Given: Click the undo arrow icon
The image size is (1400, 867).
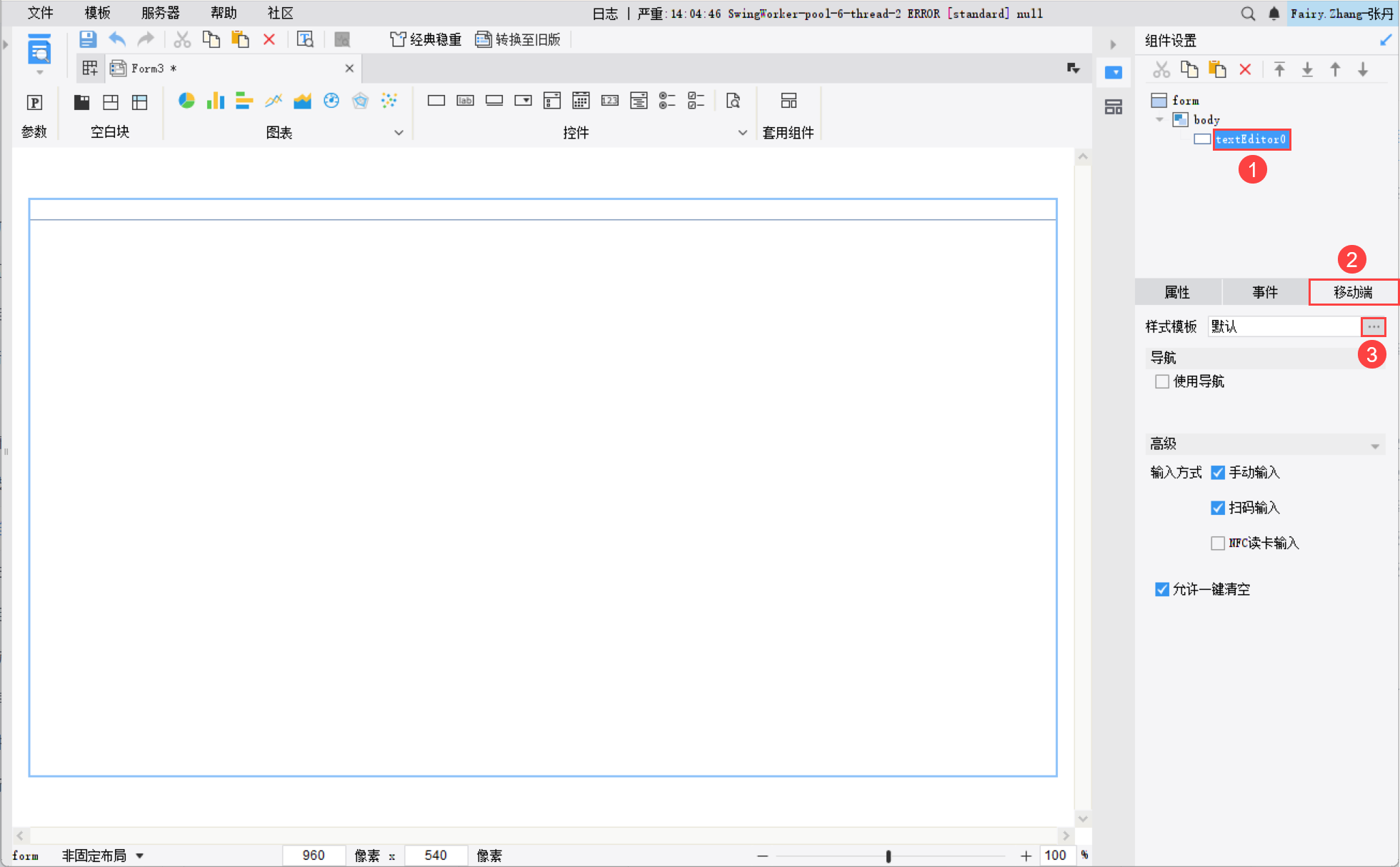Looking at the screenshot, I should tap(117, 40).
